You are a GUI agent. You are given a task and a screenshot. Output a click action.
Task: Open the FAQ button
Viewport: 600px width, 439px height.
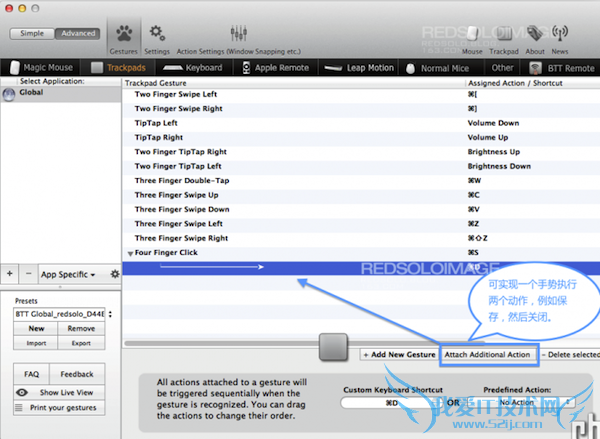tap(31, 374)
